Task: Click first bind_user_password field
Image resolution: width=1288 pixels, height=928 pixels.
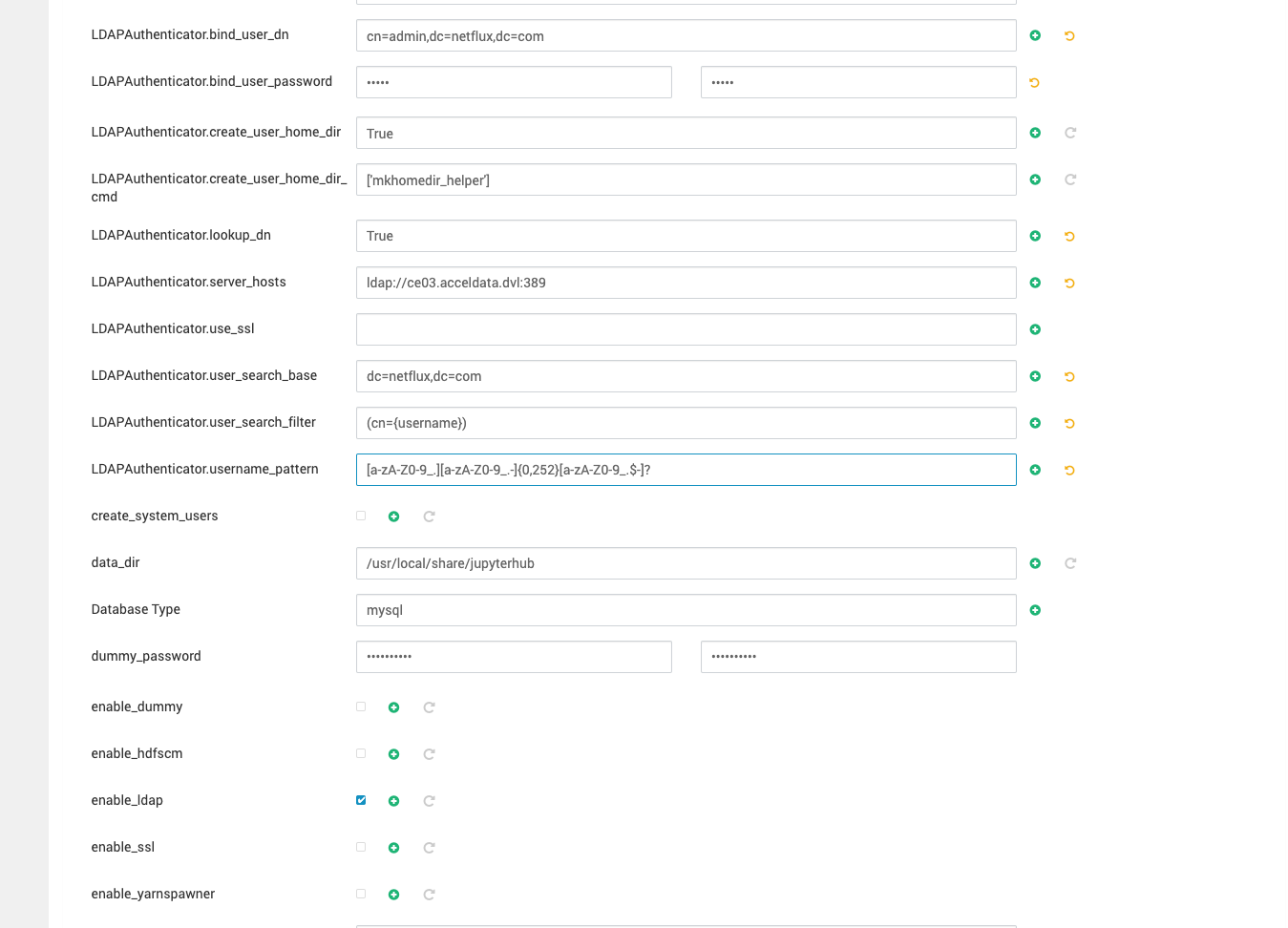Action: [x=514, y=82]
